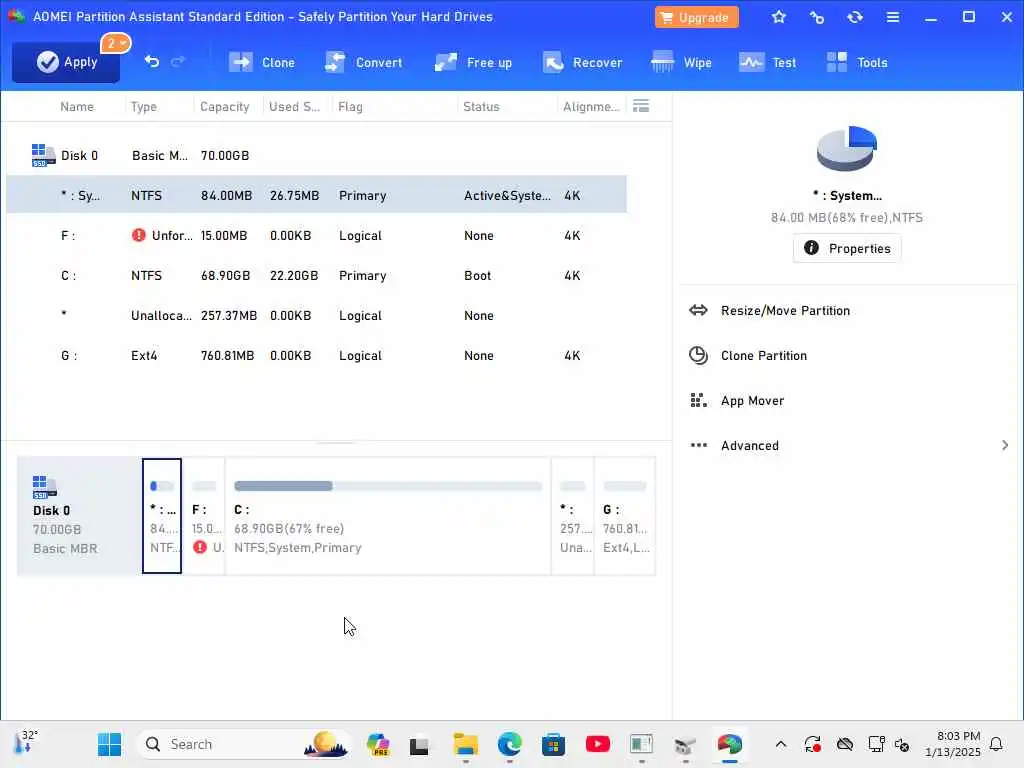Select the F: unformatted partition row
Image resolution: width=1024 pixels, height=768 pixels.
click(317, 235)
